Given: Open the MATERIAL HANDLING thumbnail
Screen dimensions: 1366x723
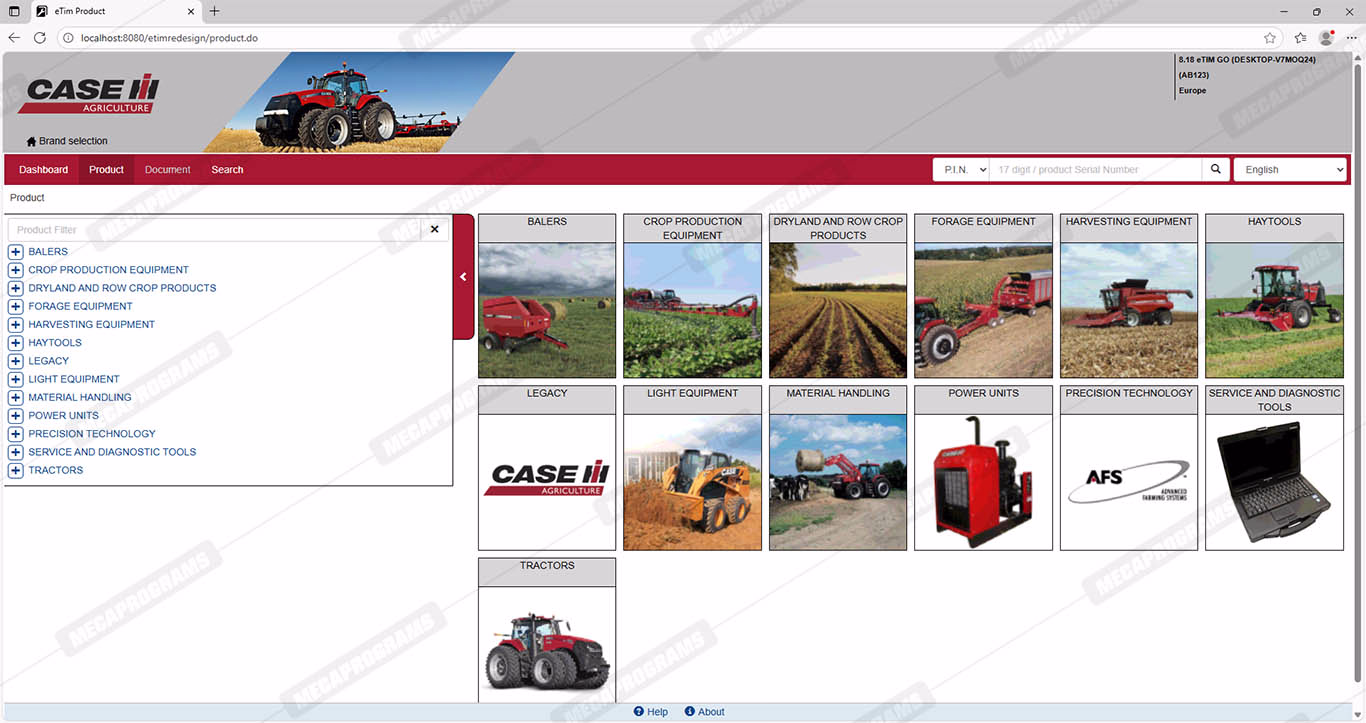Looking at the screenshot, I should [838, 468].
